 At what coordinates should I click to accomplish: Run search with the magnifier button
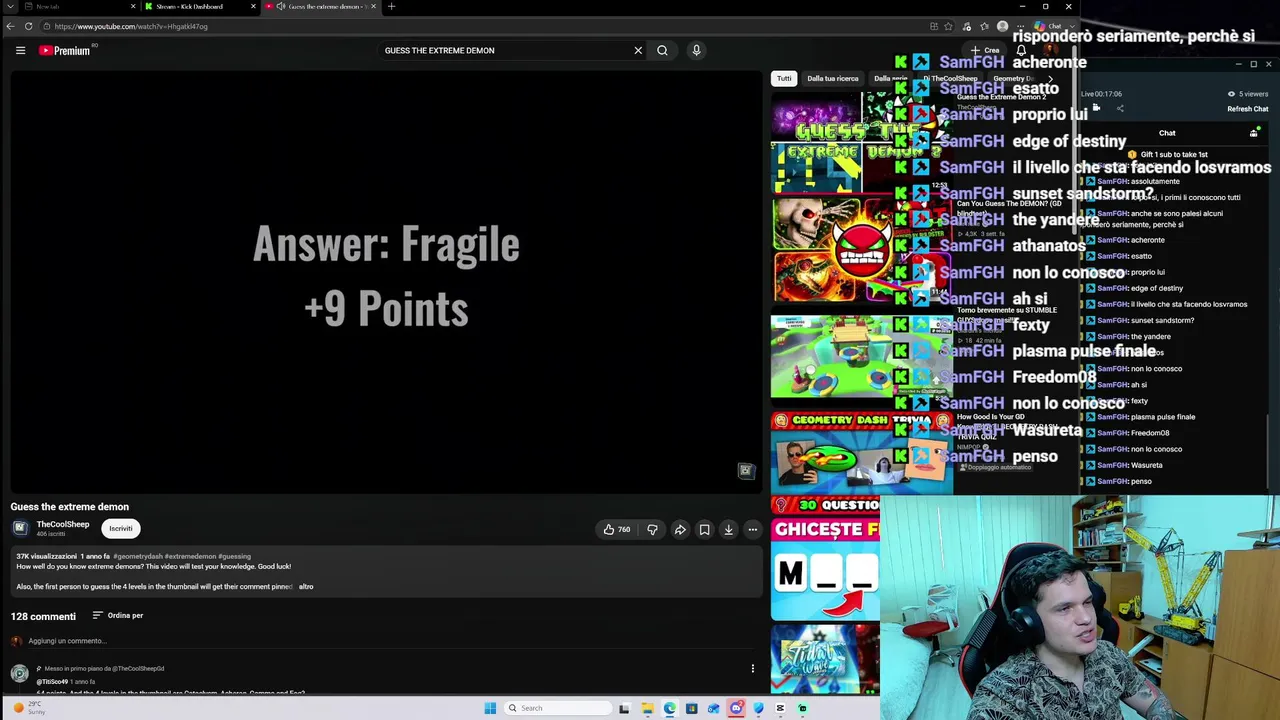tap(662, 50)
